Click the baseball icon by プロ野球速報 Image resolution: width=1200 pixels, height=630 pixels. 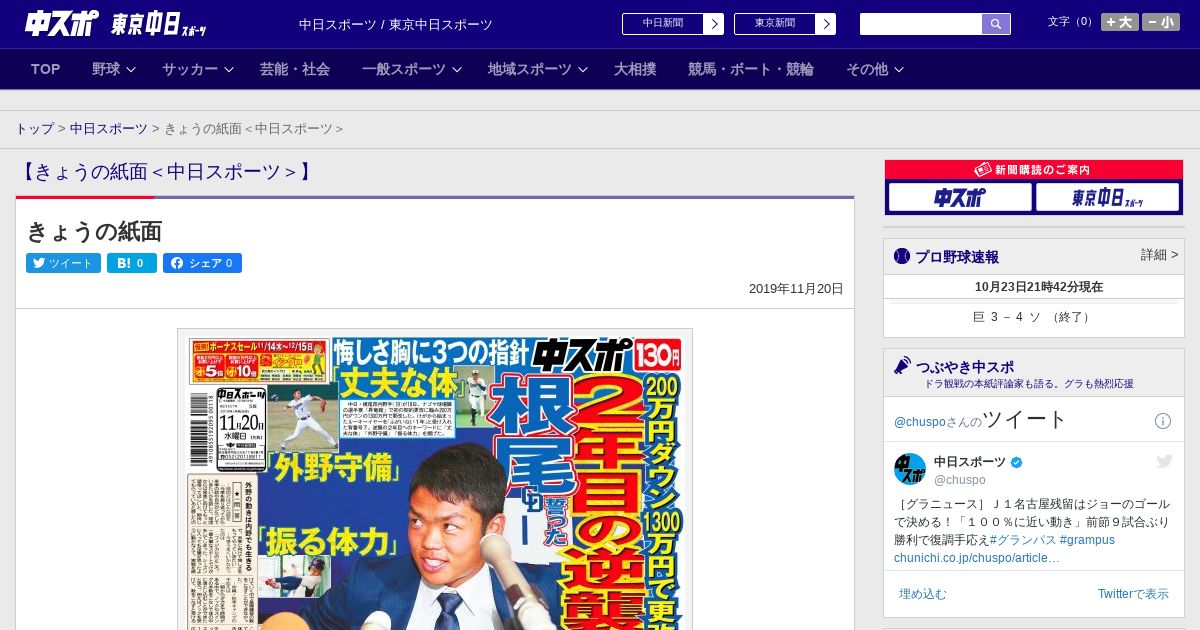[x=902, y=256]
